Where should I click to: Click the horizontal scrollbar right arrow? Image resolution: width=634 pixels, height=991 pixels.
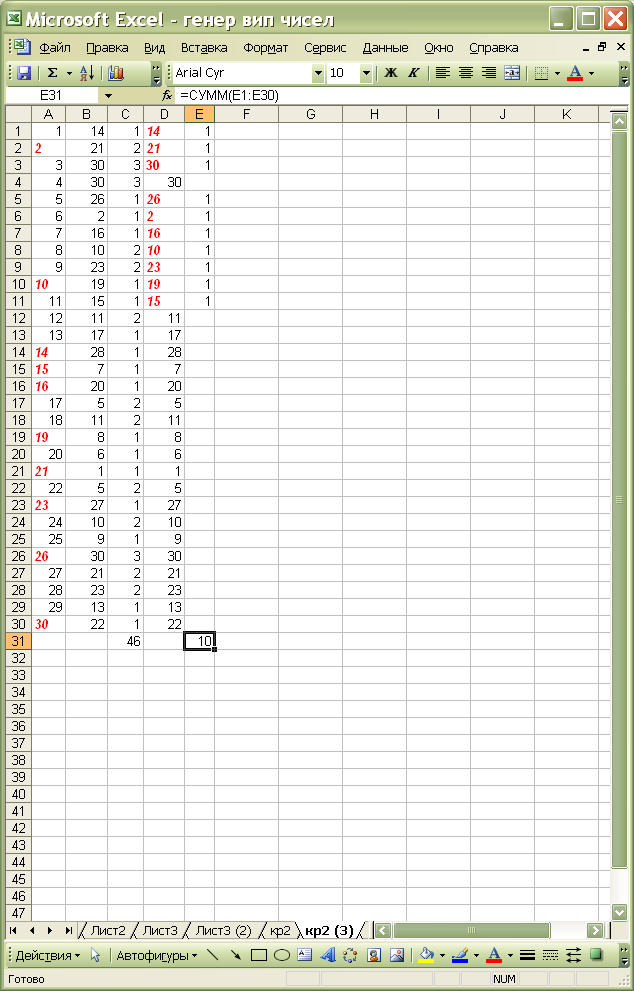594,930
